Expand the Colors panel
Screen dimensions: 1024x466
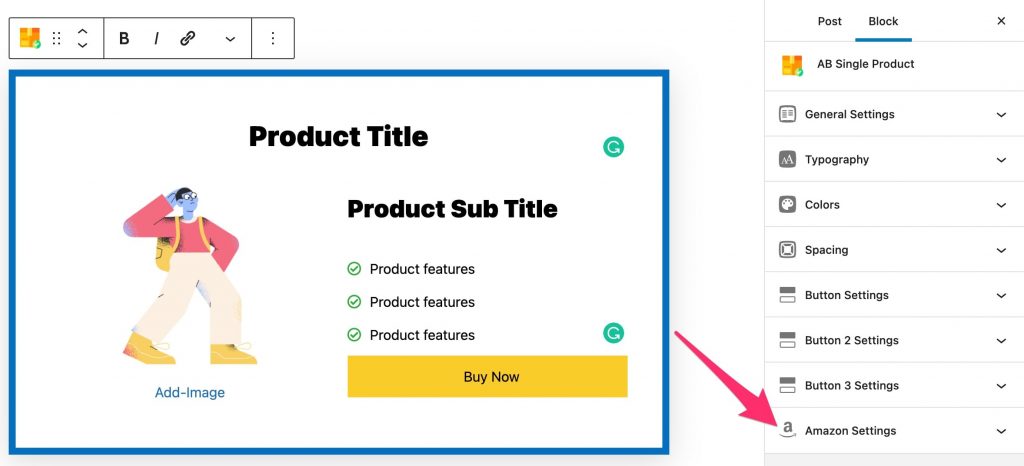click(894, 205)
